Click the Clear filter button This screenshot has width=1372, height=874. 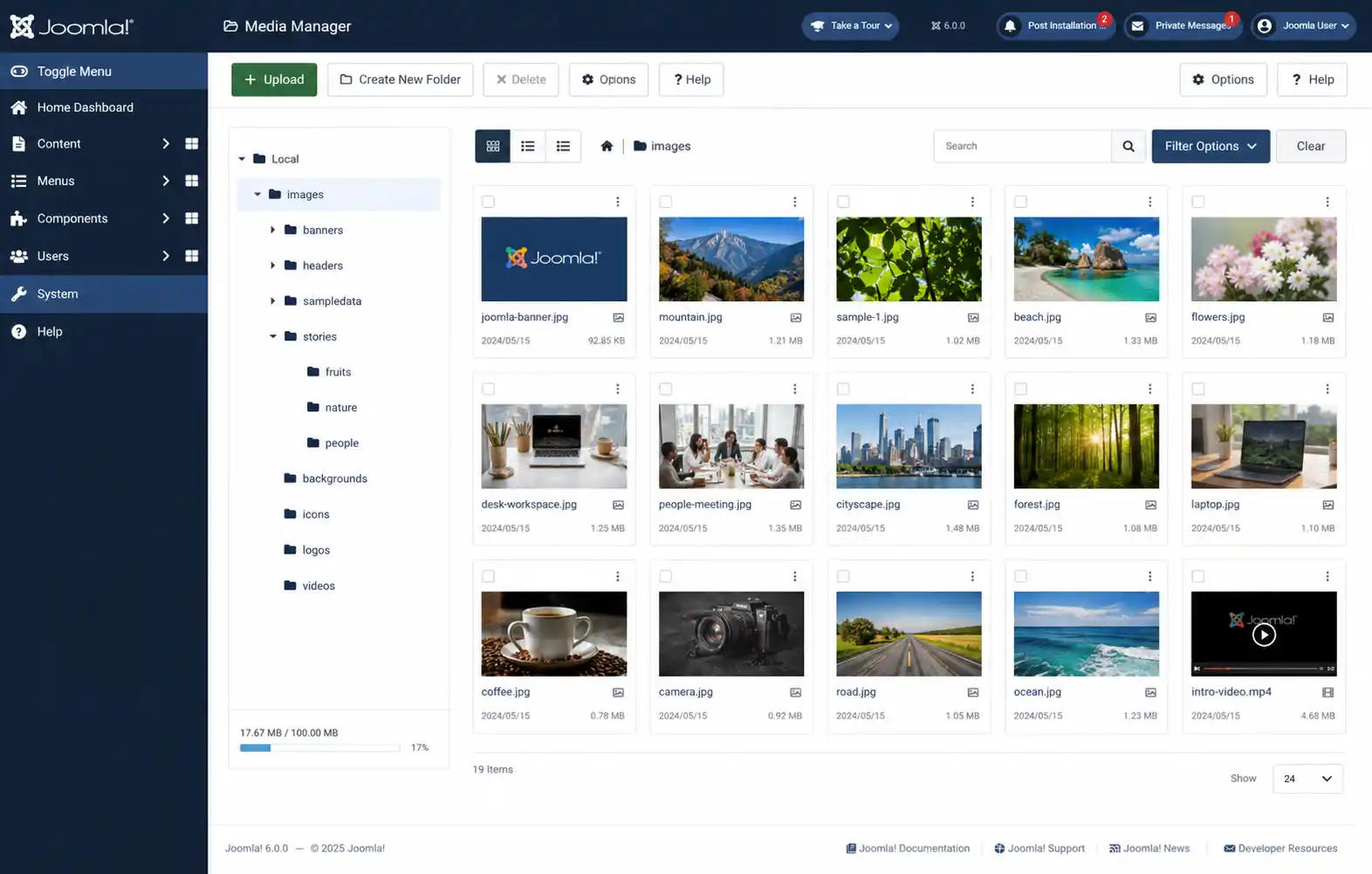pyautogui.click(x=1311, y=146)
